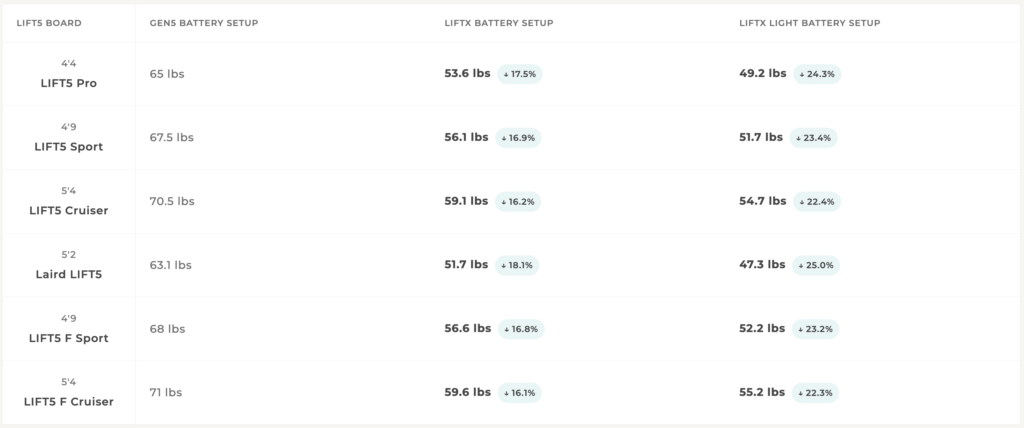Viewport: 1024px width, 428px height.
Task: Click the LIFT5 BOARD column header
Action: (49, 23)
